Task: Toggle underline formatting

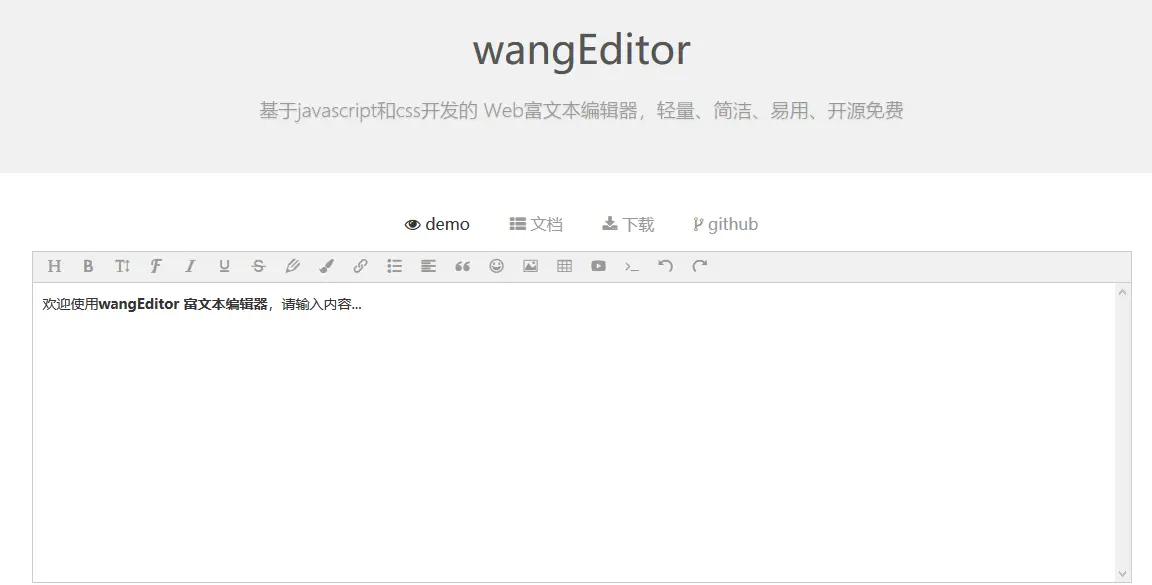Action: (224, 266)
